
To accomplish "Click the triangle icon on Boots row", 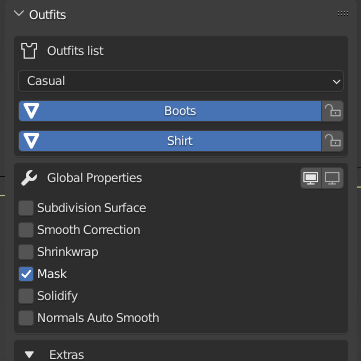I will [32, 111].
